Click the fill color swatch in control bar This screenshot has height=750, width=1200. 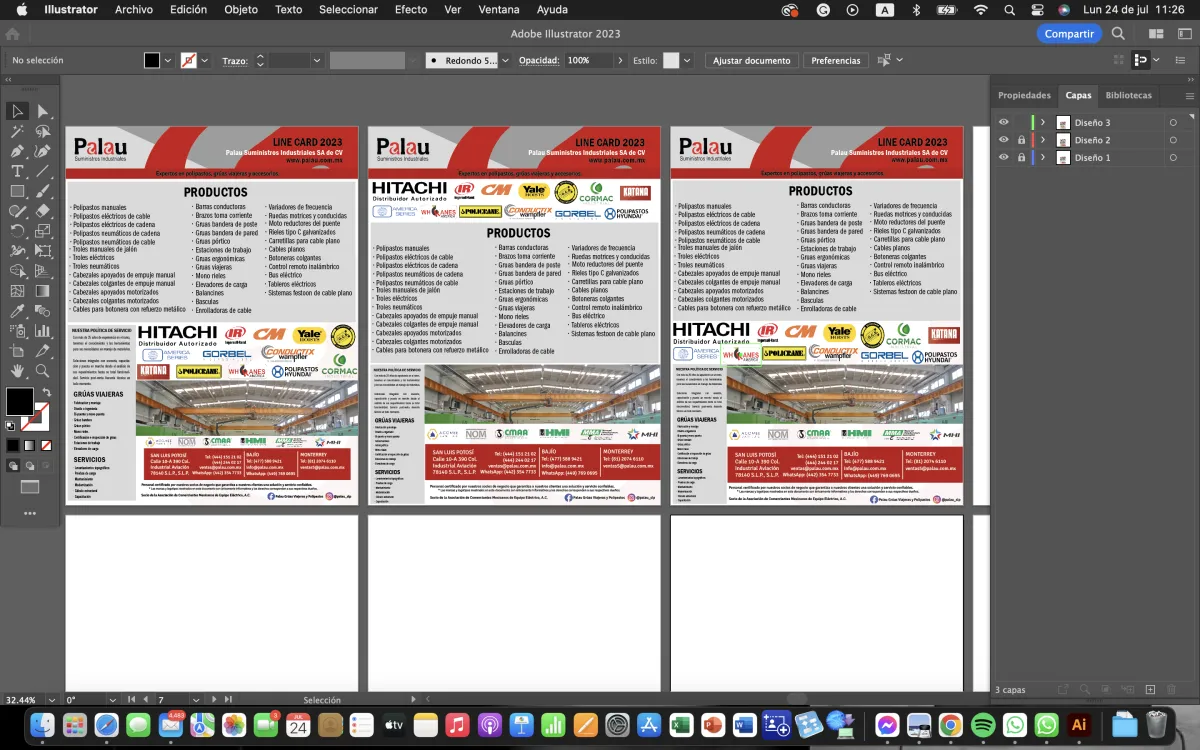click(152, 60)
